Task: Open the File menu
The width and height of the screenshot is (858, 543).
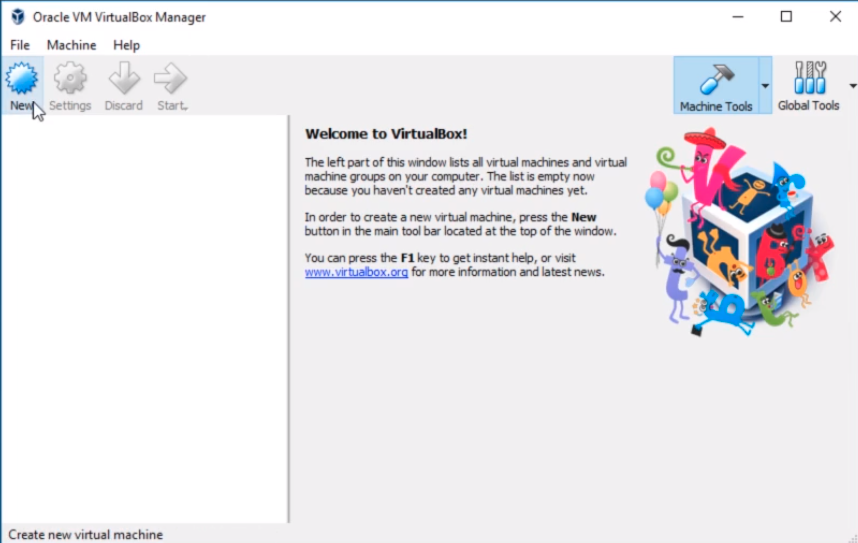Action: 20,45
